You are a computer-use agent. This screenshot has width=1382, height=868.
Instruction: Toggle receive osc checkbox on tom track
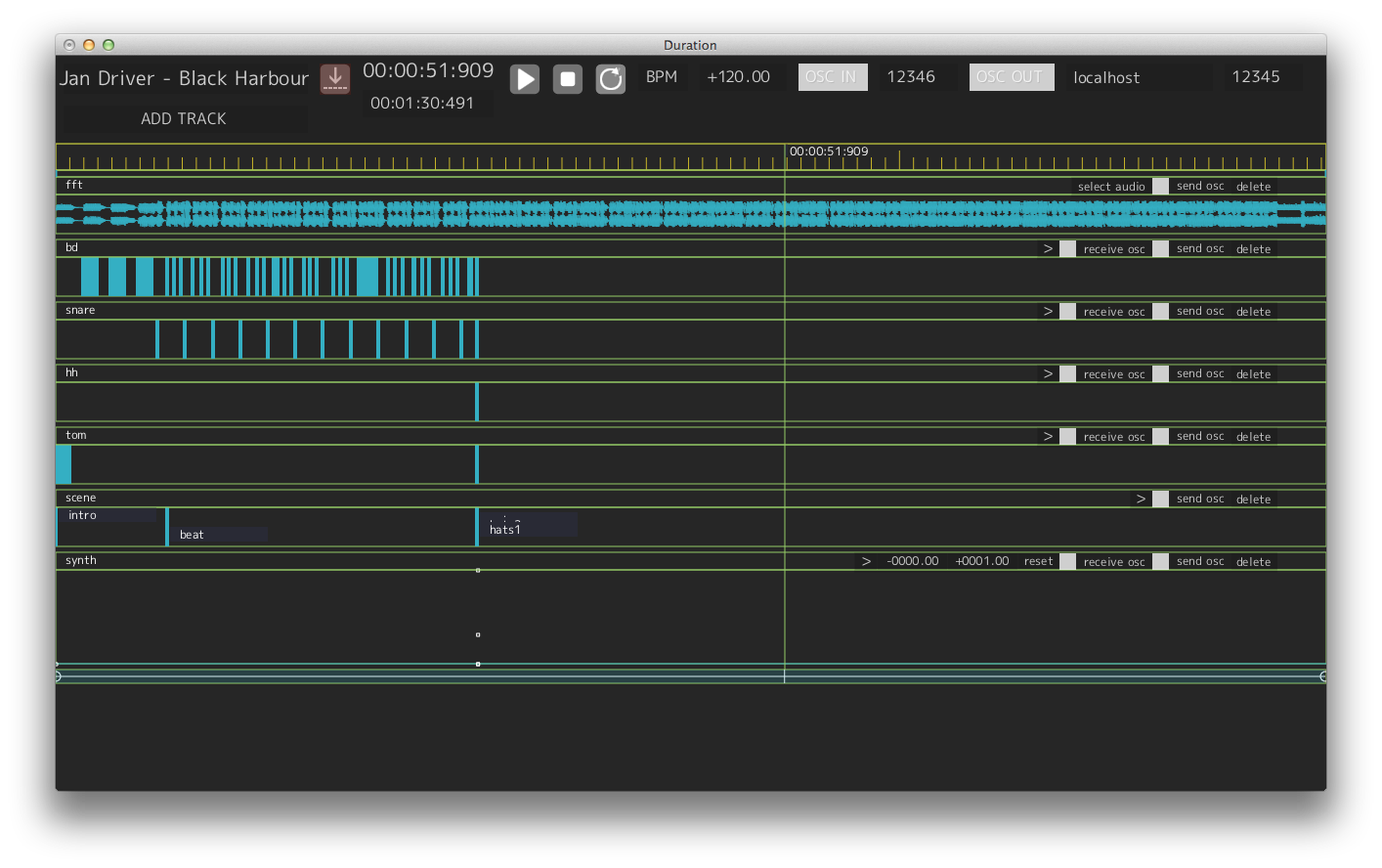click(1068, 437)
